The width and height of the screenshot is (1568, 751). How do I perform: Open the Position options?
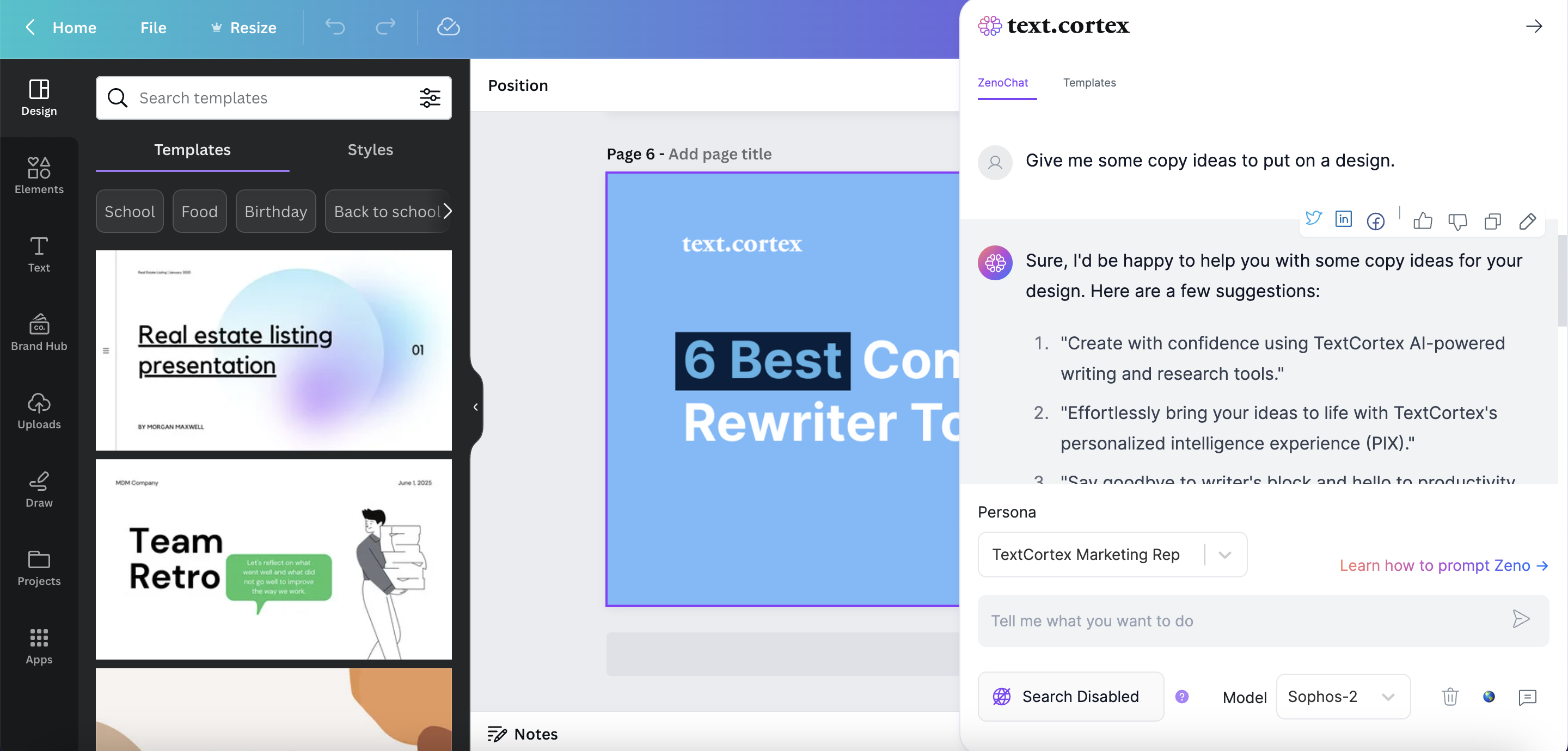click(x=518, y=85)
